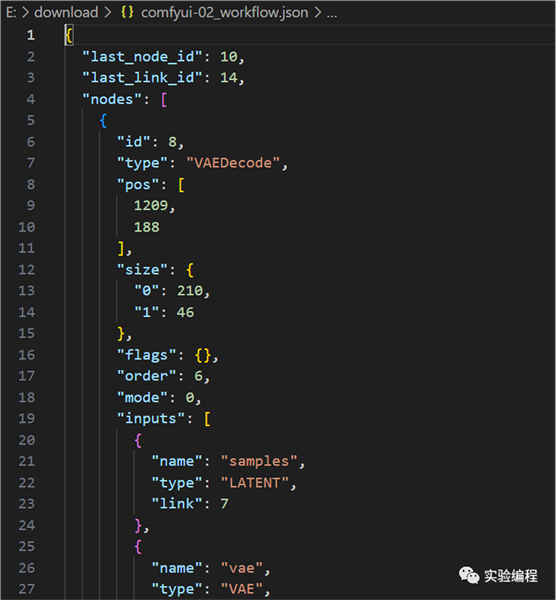Select comfyui-02_workflow.json breadcrumb item

[x=225, y=13]
